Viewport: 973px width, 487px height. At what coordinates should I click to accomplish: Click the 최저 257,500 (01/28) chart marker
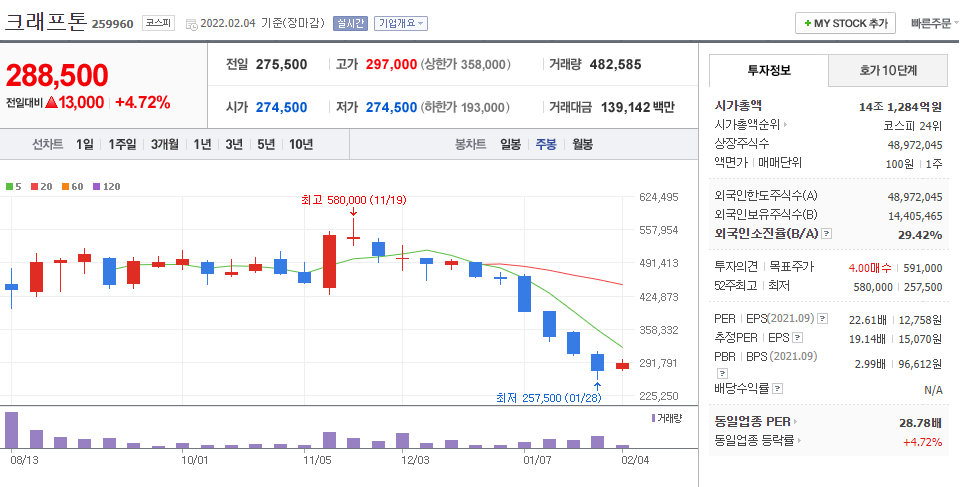(x=549, y=398)
